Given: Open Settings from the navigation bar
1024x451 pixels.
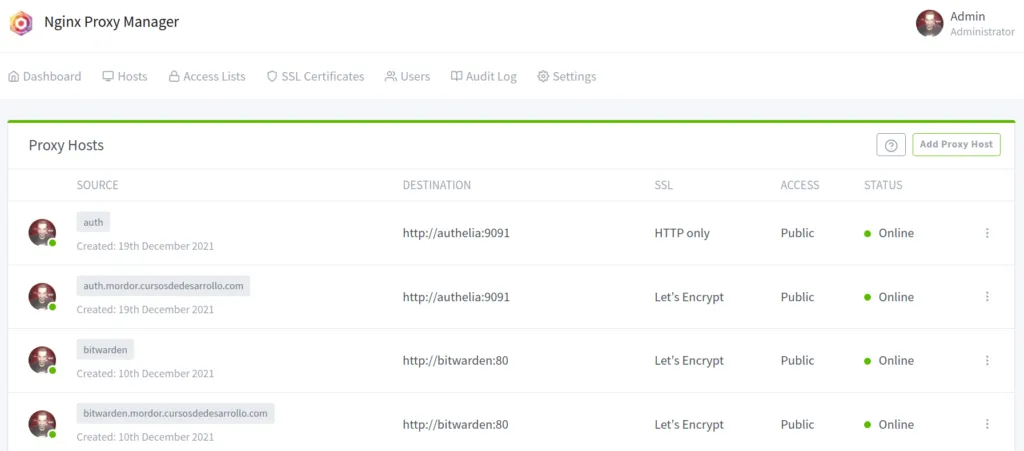Looking at the screenshot, I should click(566, 76).
